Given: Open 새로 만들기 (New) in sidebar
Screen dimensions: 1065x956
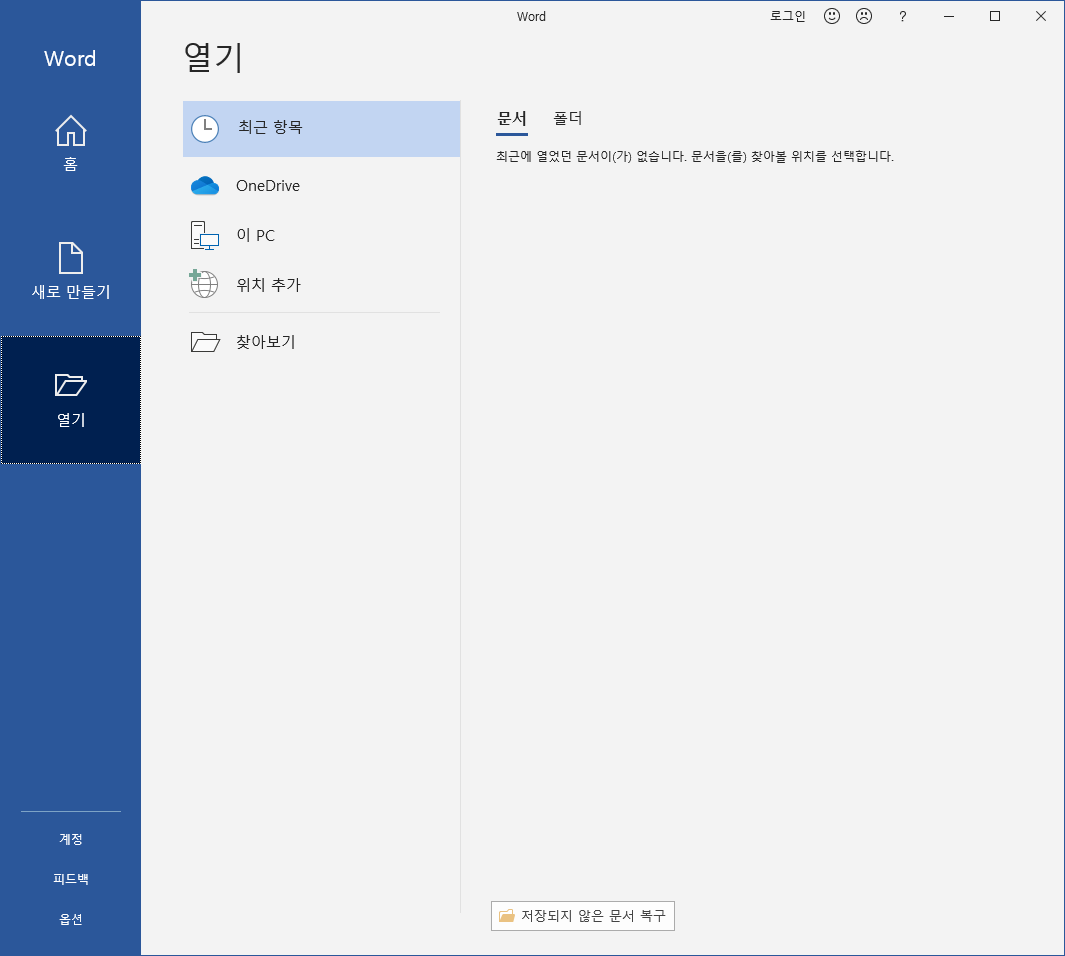Looking at the screenshot, I should [x=71, y=272].
